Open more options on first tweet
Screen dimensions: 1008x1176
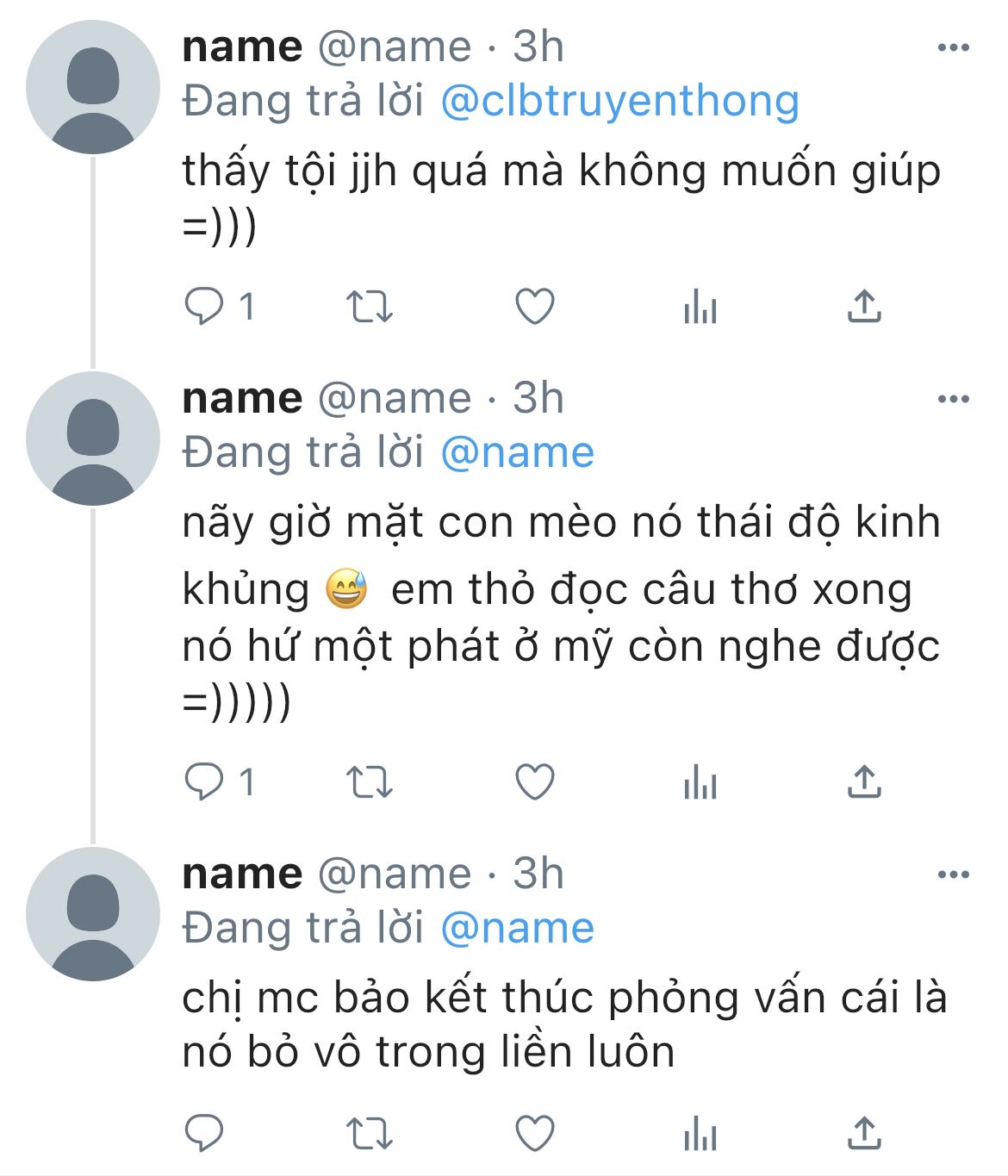[953, 47]
